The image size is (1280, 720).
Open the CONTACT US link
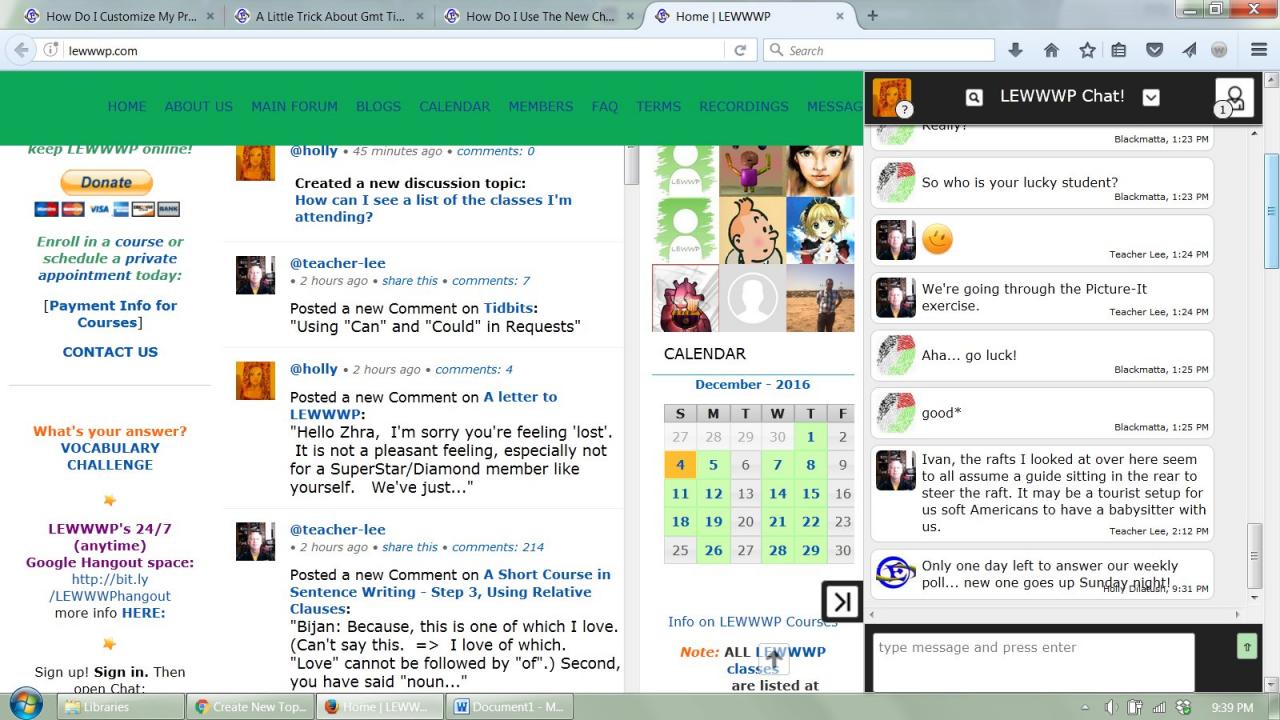click(110, 352)
